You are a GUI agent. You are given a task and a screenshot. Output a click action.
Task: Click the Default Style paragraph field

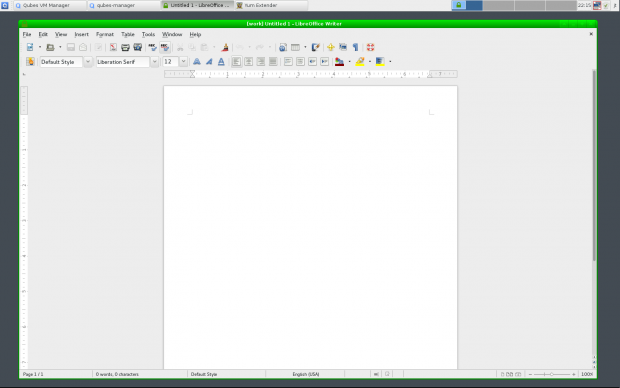(x=61, y=62)
